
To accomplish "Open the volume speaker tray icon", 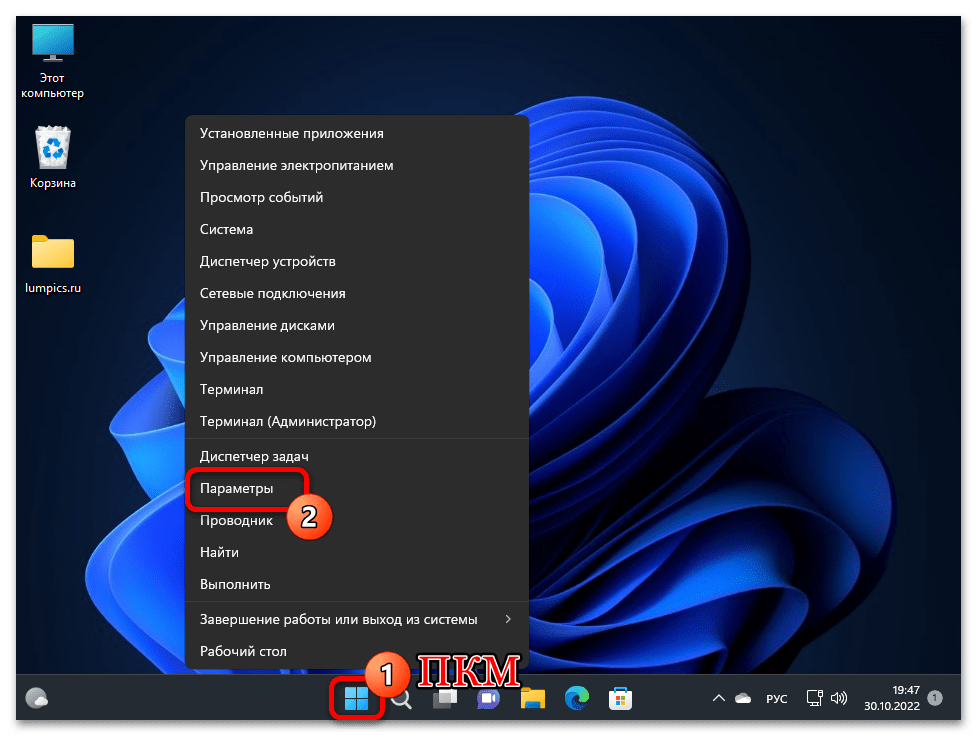I will (839, 698).
